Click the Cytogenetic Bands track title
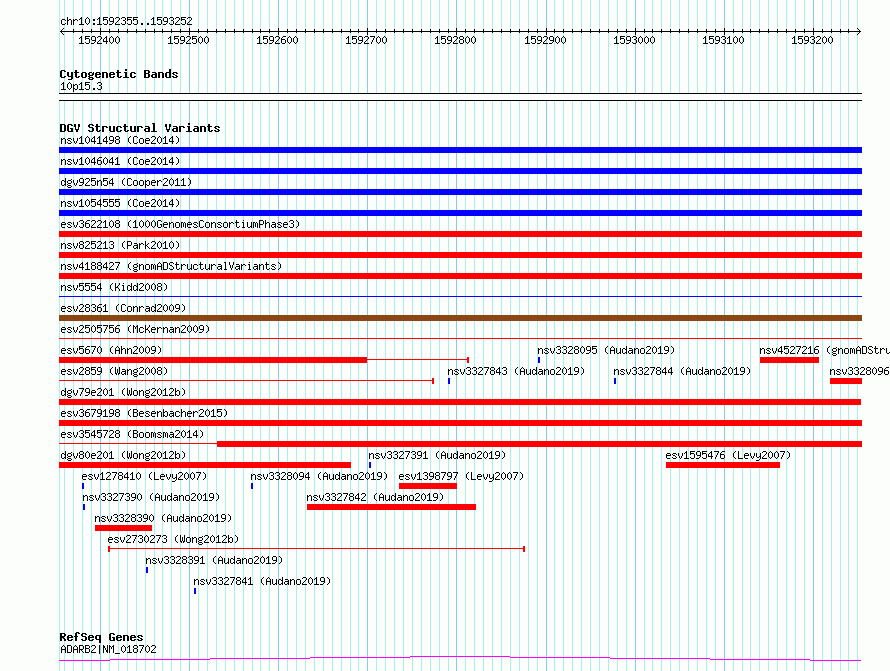 119,74
